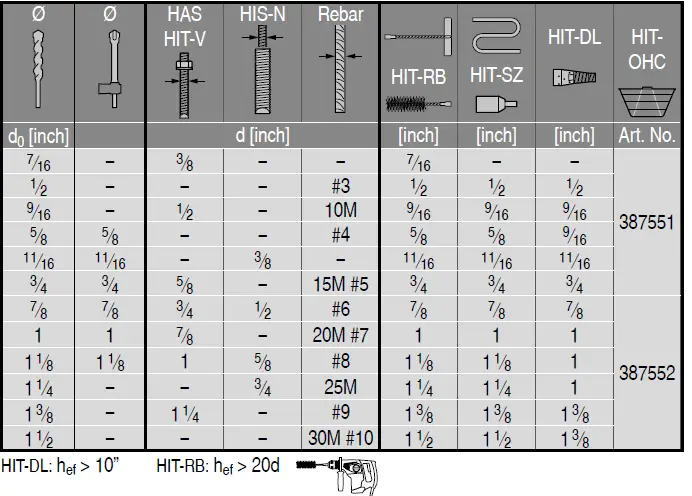Click the twist drill bit icon
This screenshot has width=692, height=496.
(38, 69)
